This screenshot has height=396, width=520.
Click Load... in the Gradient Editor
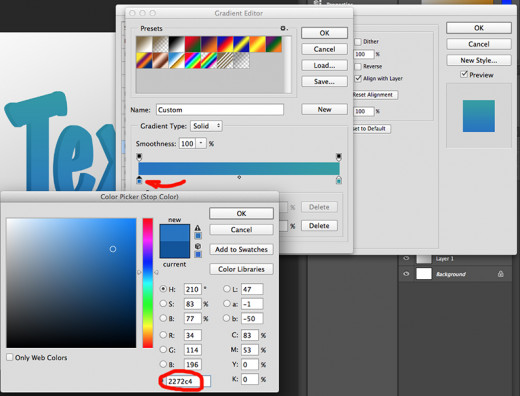point(324,65)
